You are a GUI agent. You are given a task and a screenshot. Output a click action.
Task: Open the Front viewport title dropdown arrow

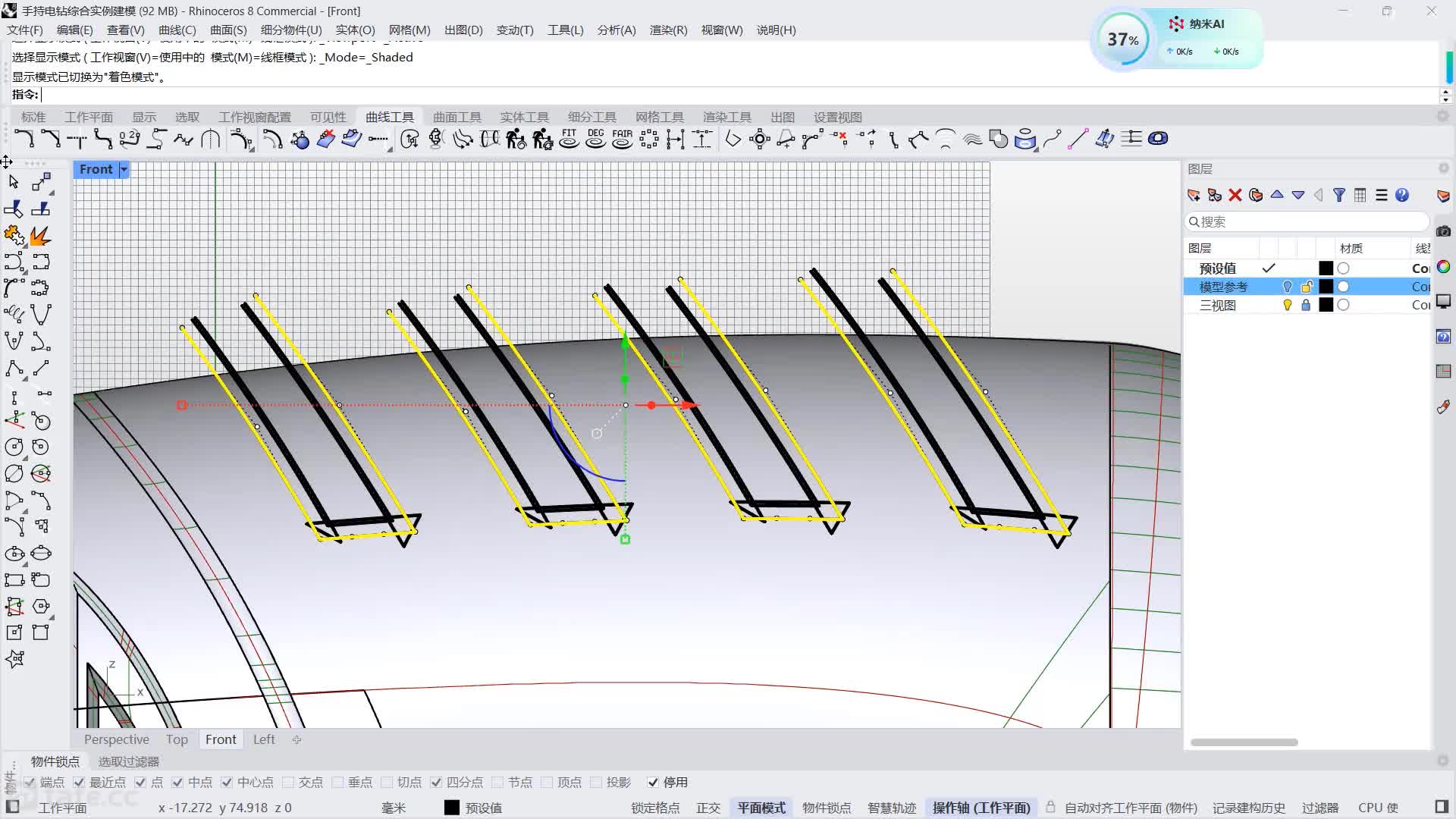click(x=124, y=169)
